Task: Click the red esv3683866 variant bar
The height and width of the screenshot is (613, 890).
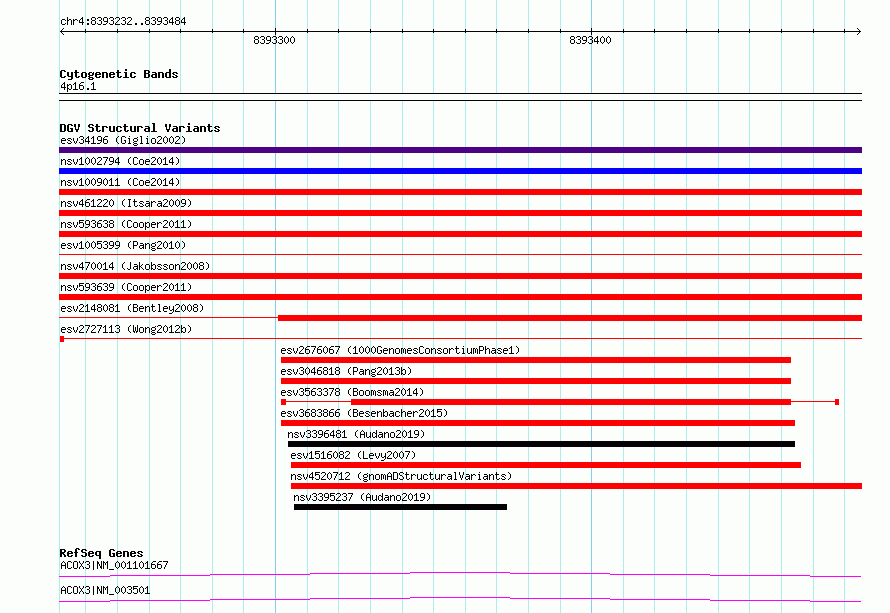Action: click(538, 423)
